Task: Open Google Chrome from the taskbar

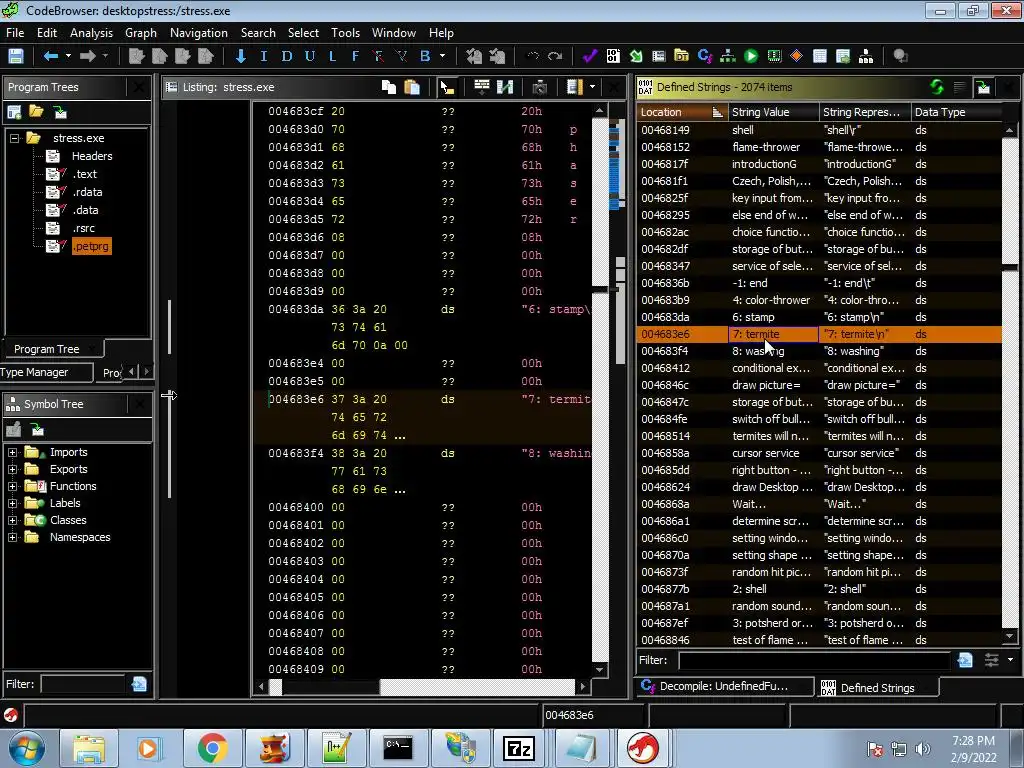Action: click(213, 748)
